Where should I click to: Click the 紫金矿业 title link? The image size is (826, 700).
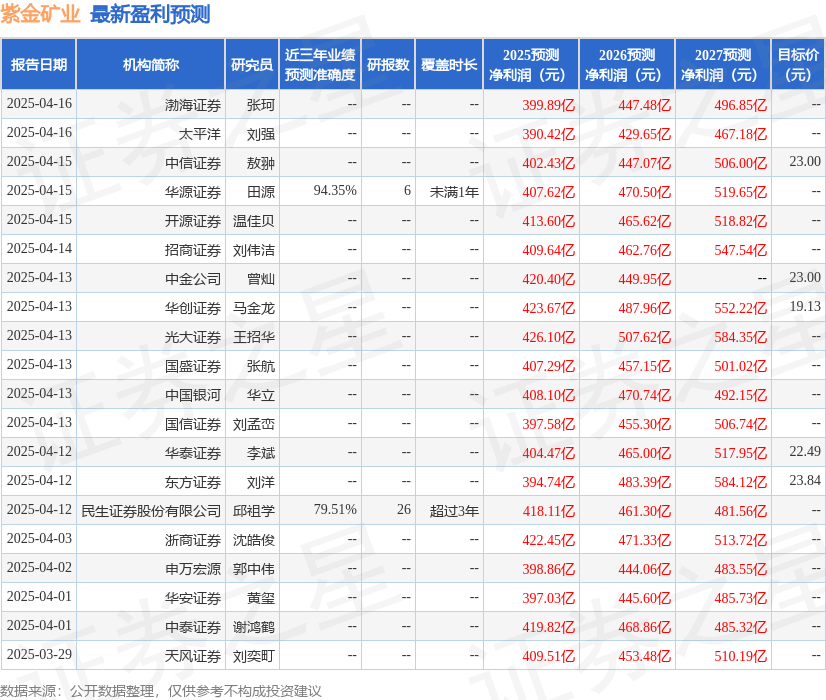pos(40,14)
